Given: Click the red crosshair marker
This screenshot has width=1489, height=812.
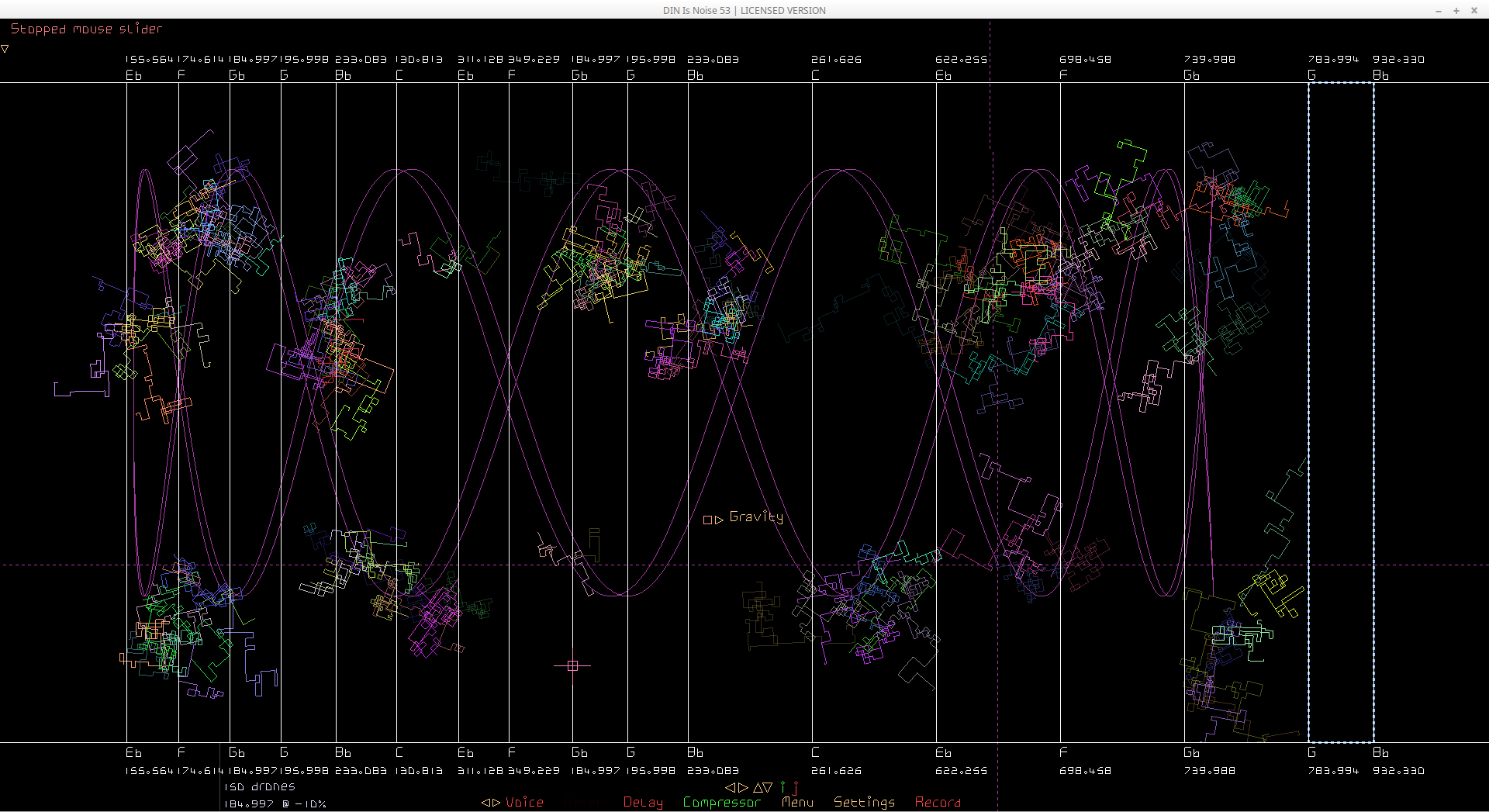Looking at the screenshot, I should click(572, 665).
